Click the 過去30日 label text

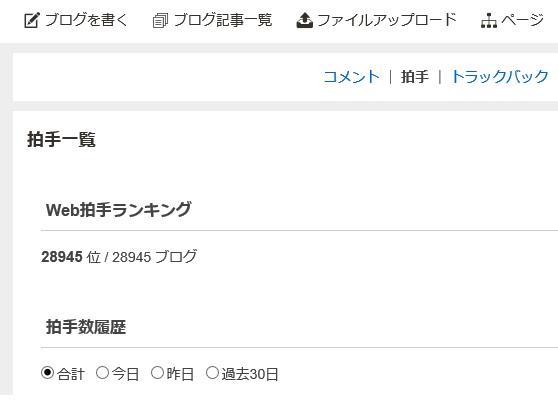[x=250, y=374]
